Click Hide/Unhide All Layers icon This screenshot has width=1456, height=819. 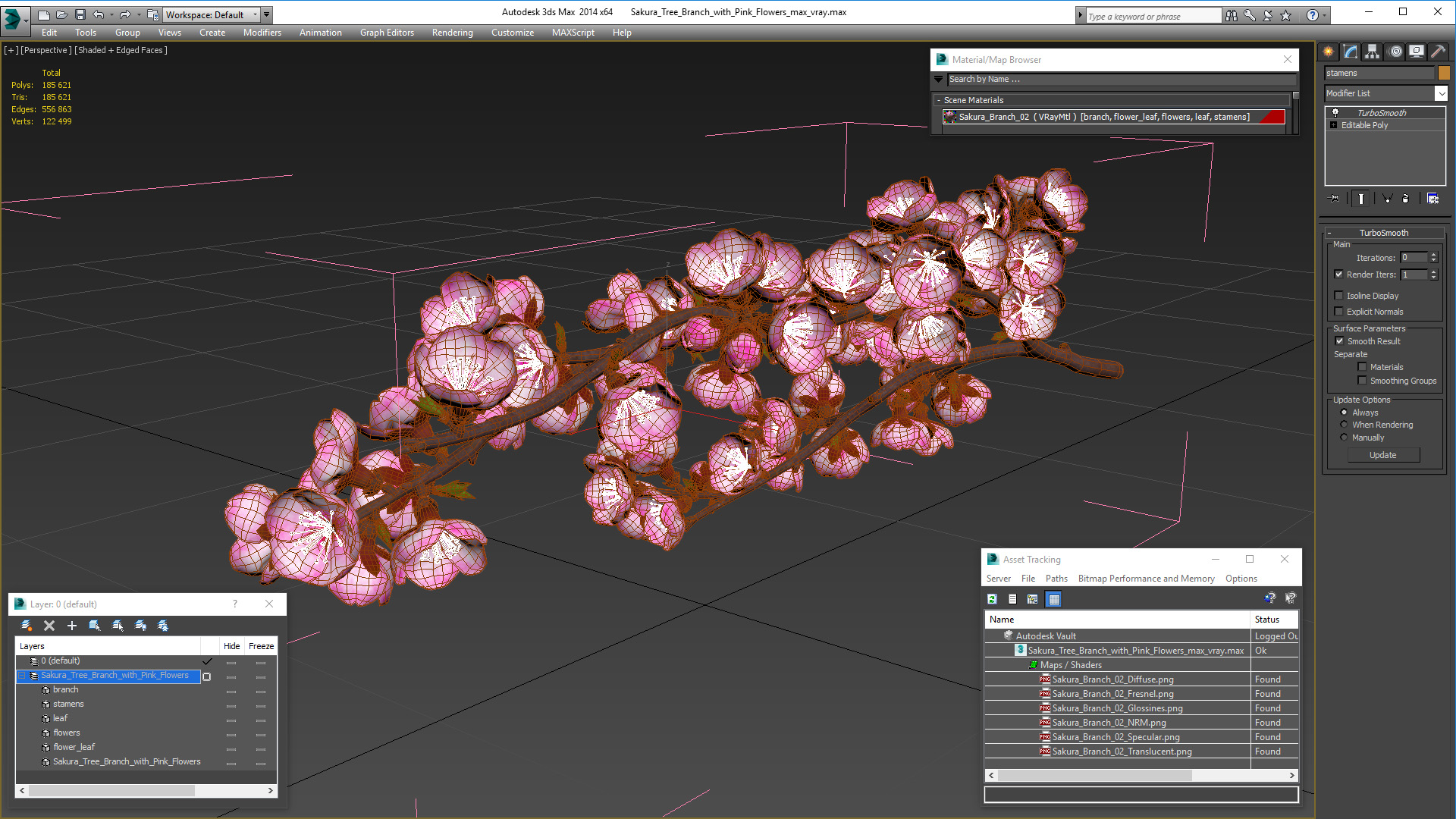[x=140, y=626]
